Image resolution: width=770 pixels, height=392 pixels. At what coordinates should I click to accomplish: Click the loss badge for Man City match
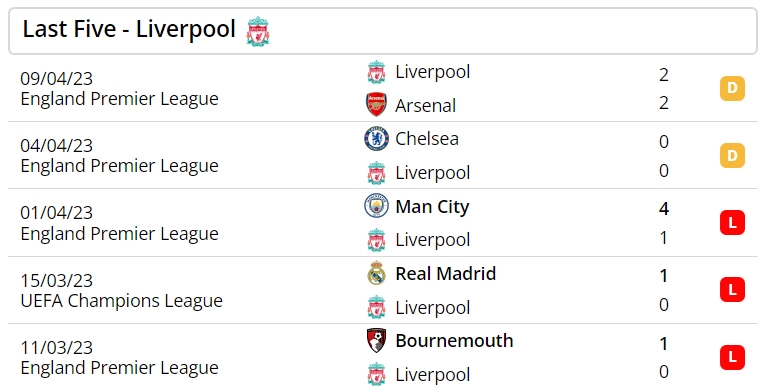pyautogui.click(x=732, y=223)
